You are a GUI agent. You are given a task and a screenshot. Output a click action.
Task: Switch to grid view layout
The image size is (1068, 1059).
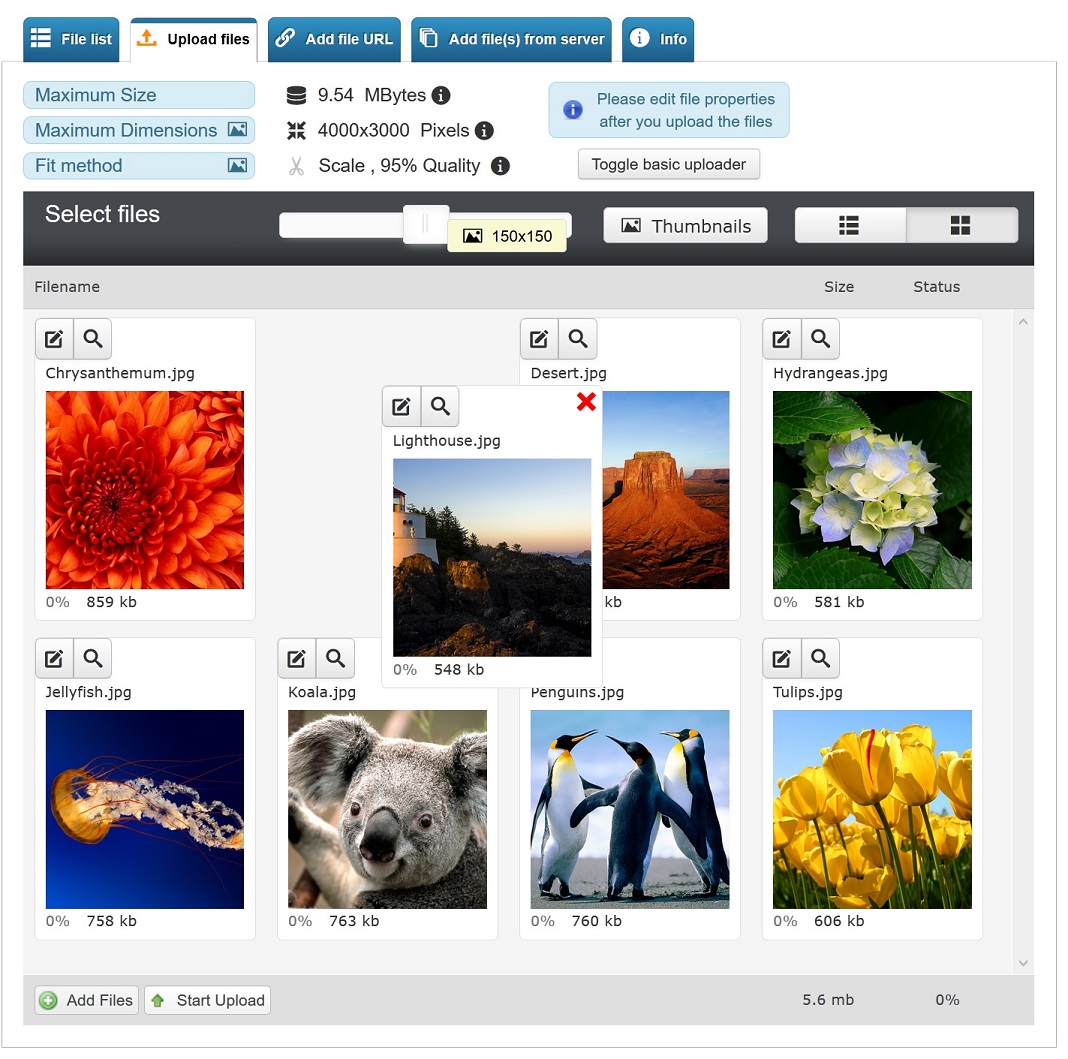(961, 226)
